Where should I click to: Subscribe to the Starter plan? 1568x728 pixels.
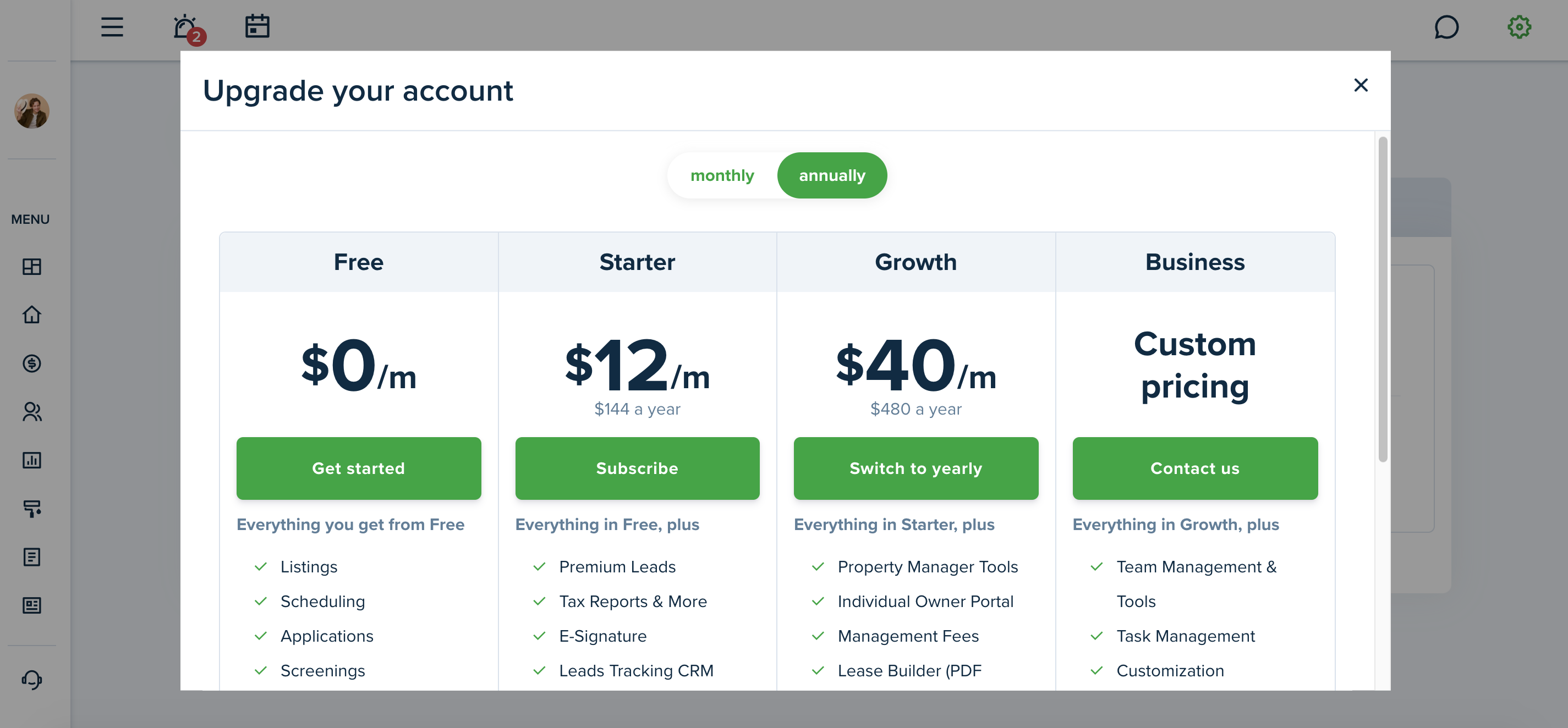(x=637, y=468)
